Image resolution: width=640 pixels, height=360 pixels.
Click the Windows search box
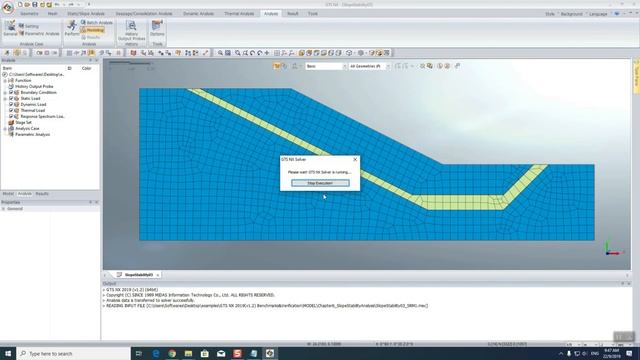pos(73,353)
